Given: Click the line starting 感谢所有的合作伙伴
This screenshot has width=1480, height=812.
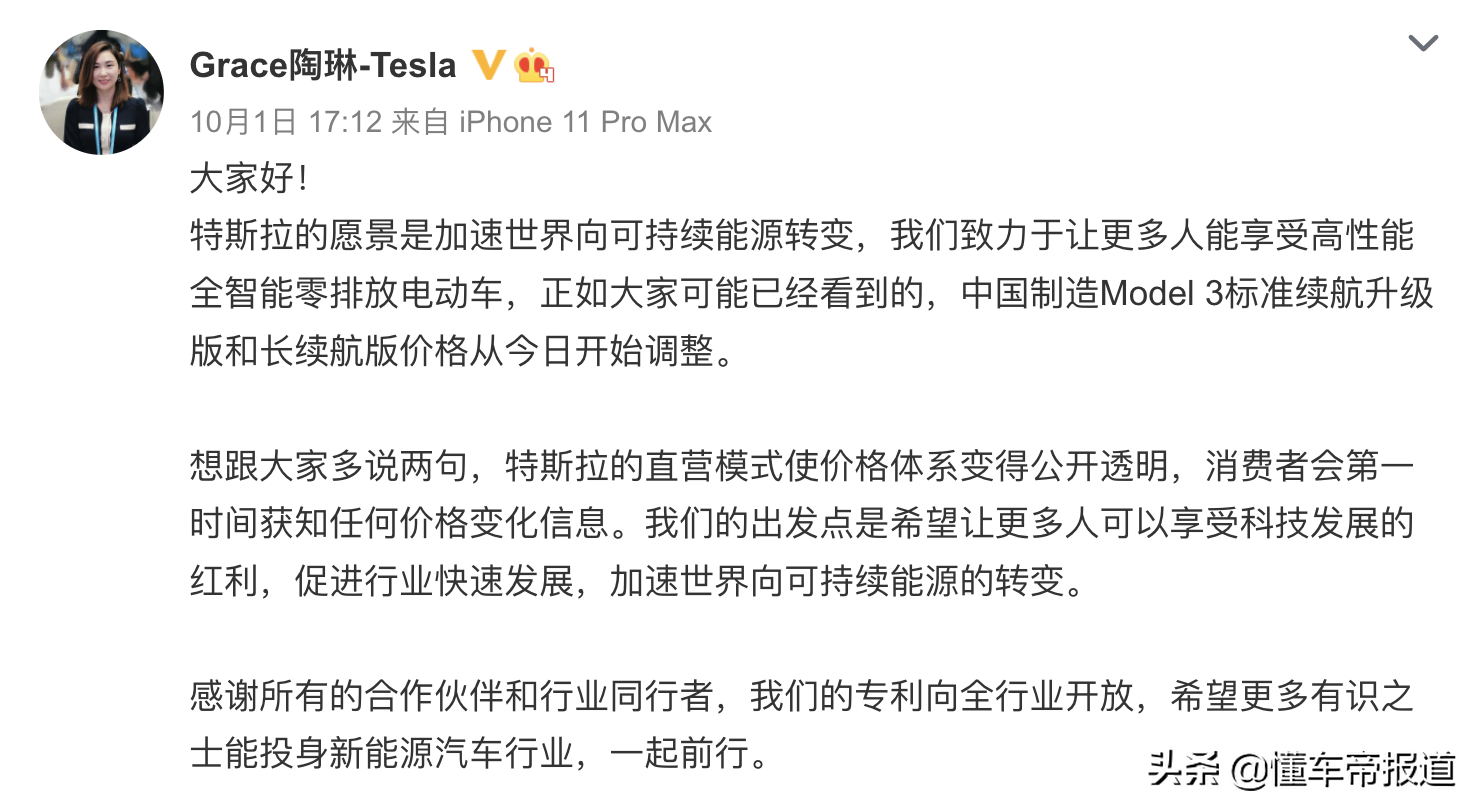Looking at the screenshot, I should [802, 696].
